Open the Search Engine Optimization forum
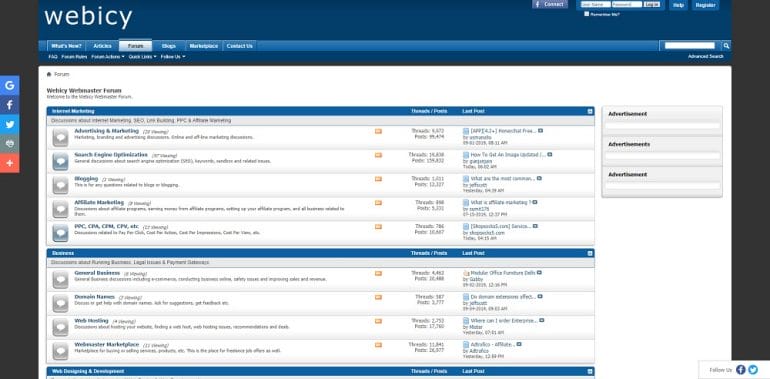 (x=111, y=155)
